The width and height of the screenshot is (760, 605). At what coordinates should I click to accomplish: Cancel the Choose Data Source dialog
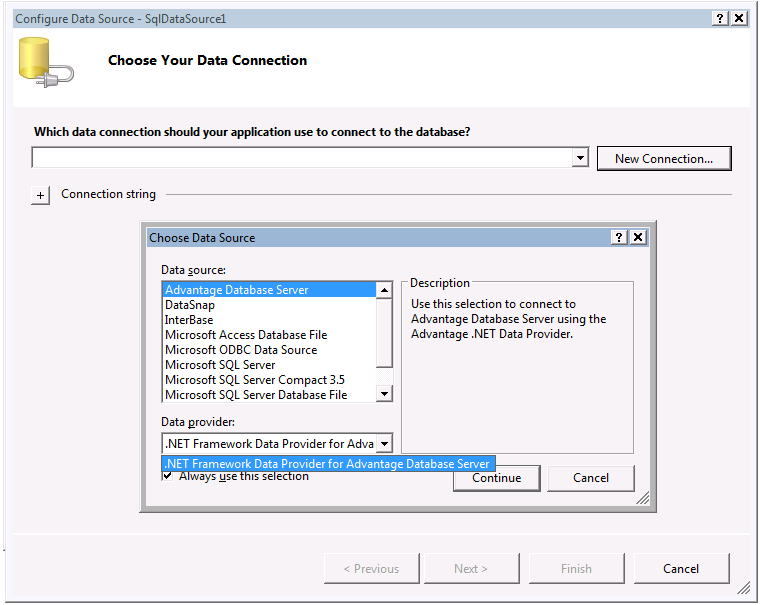(591, 478)
